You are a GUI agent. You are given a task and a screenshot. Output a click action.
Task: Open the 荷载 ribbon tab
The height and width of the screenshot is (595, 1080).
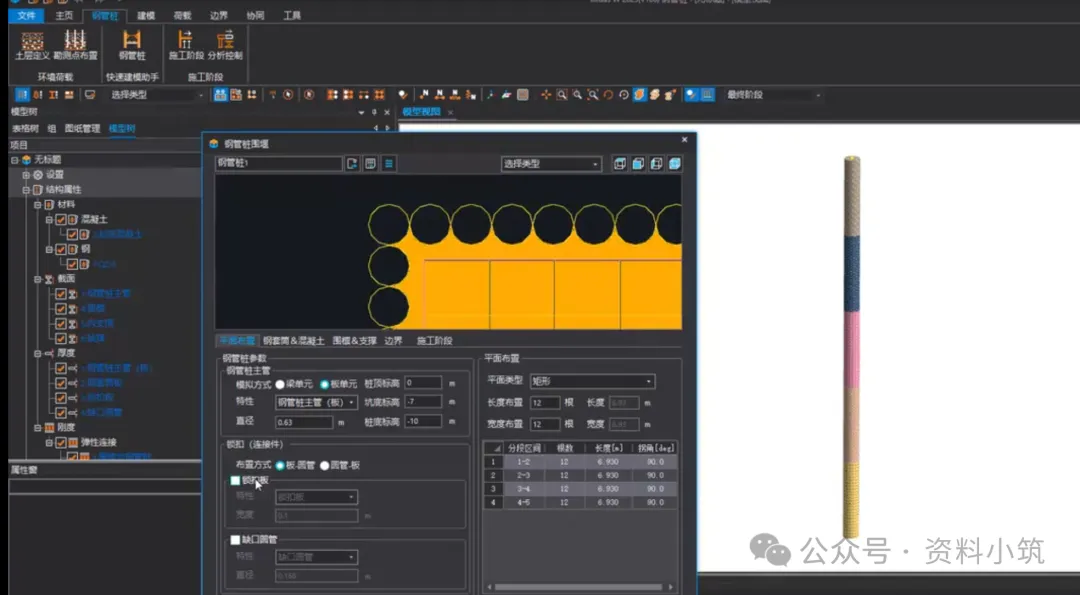(x=182, y=15)
